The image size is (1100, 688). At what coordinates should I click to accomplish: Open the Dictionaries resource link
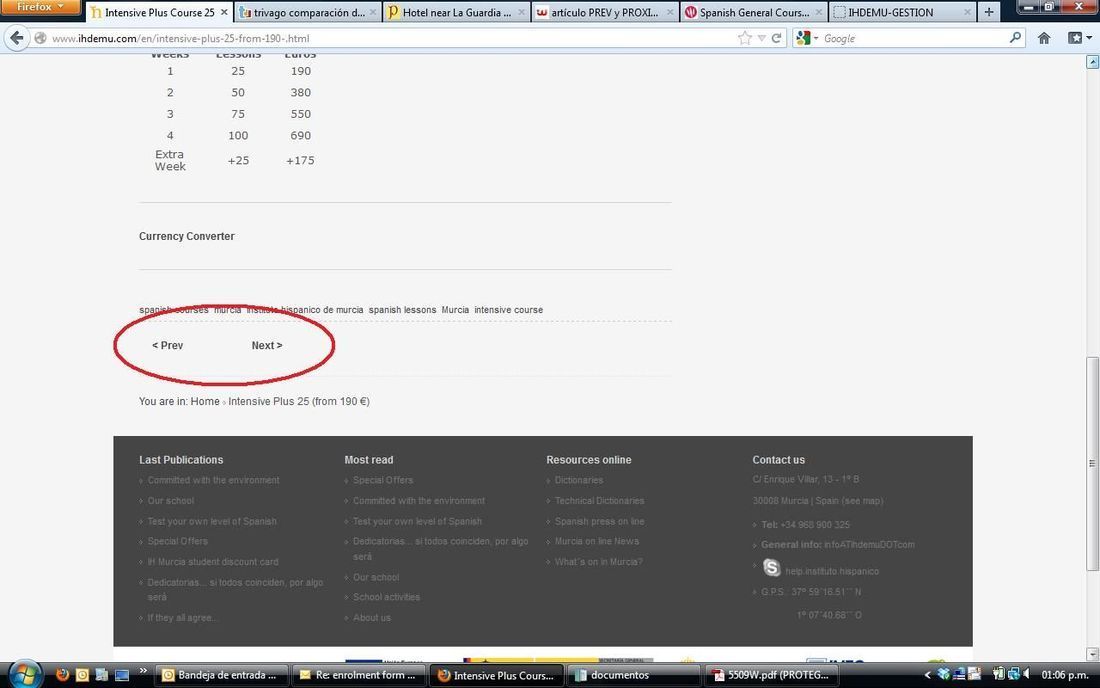click(x=579, y=480)
